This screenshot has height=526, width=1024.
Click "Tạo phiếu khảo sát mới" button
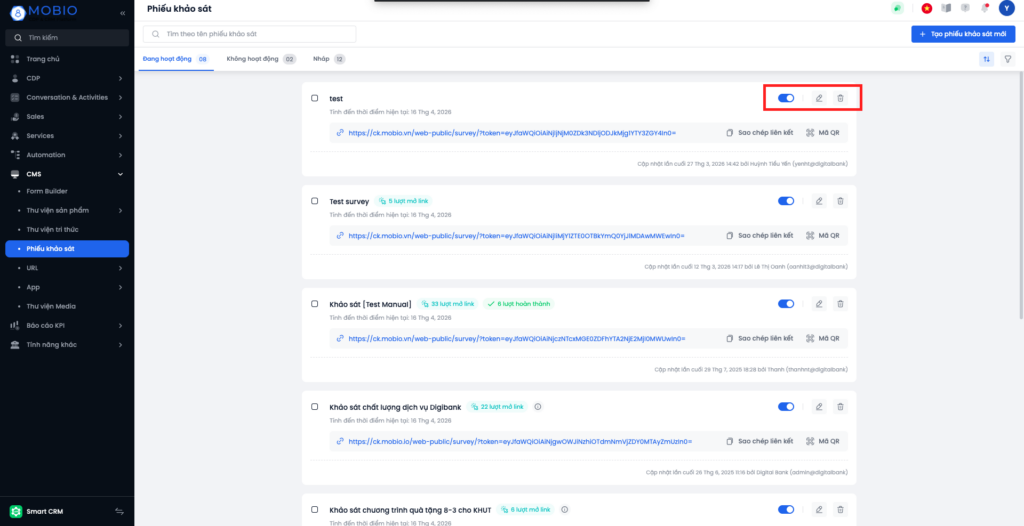[x=963, y=34]
